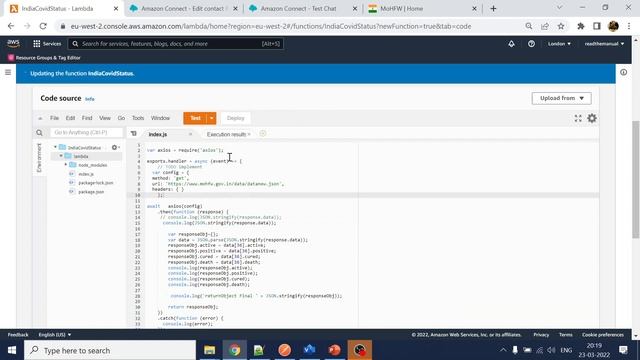Click the search magnifier in Environment panel
This screenshot has height=360, width=640.
point(39,133)
